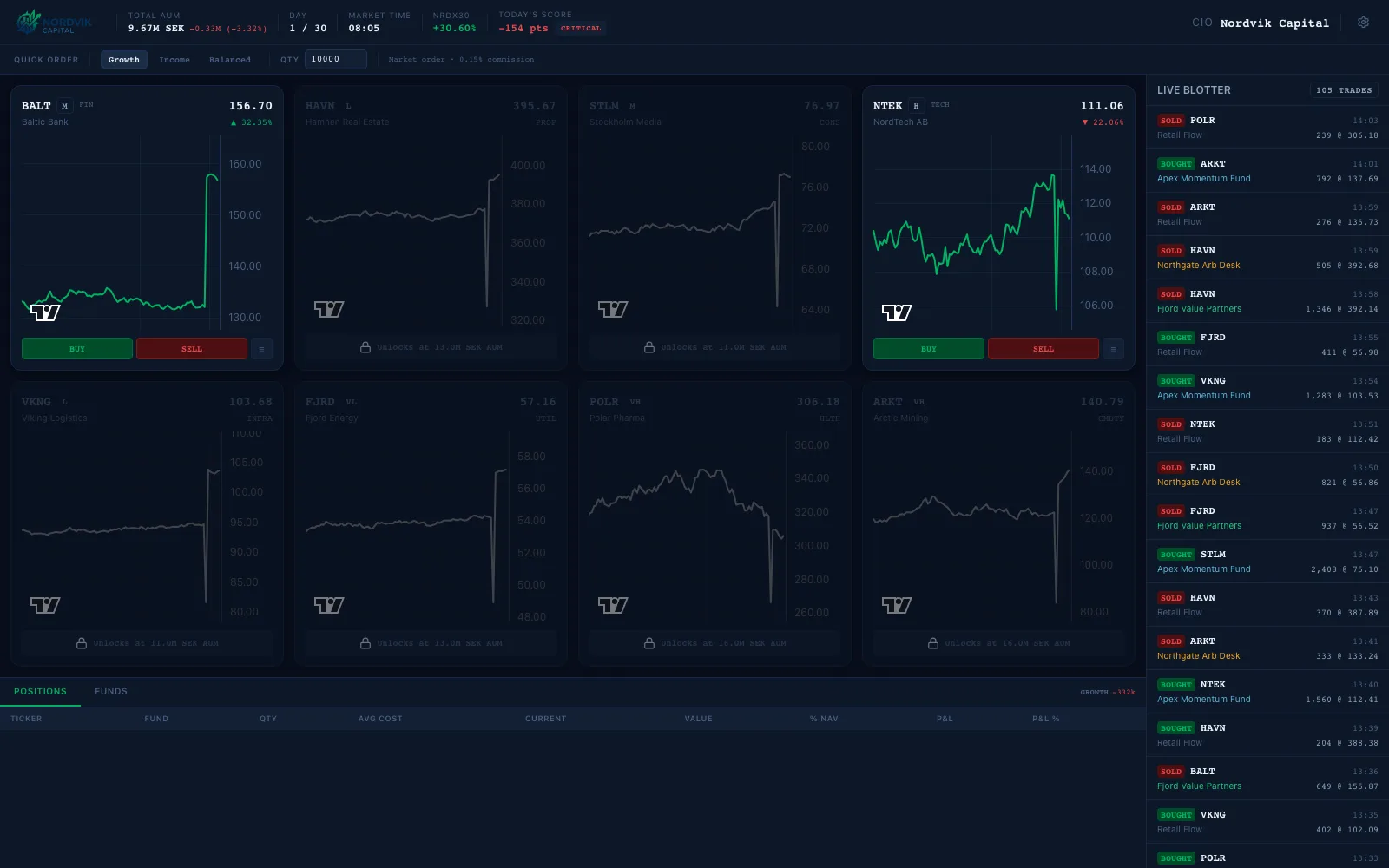This screenshot has width=1389, height=868.
Task: Open TradingView logo on POLR chart
Action: [x=613, y=605]
